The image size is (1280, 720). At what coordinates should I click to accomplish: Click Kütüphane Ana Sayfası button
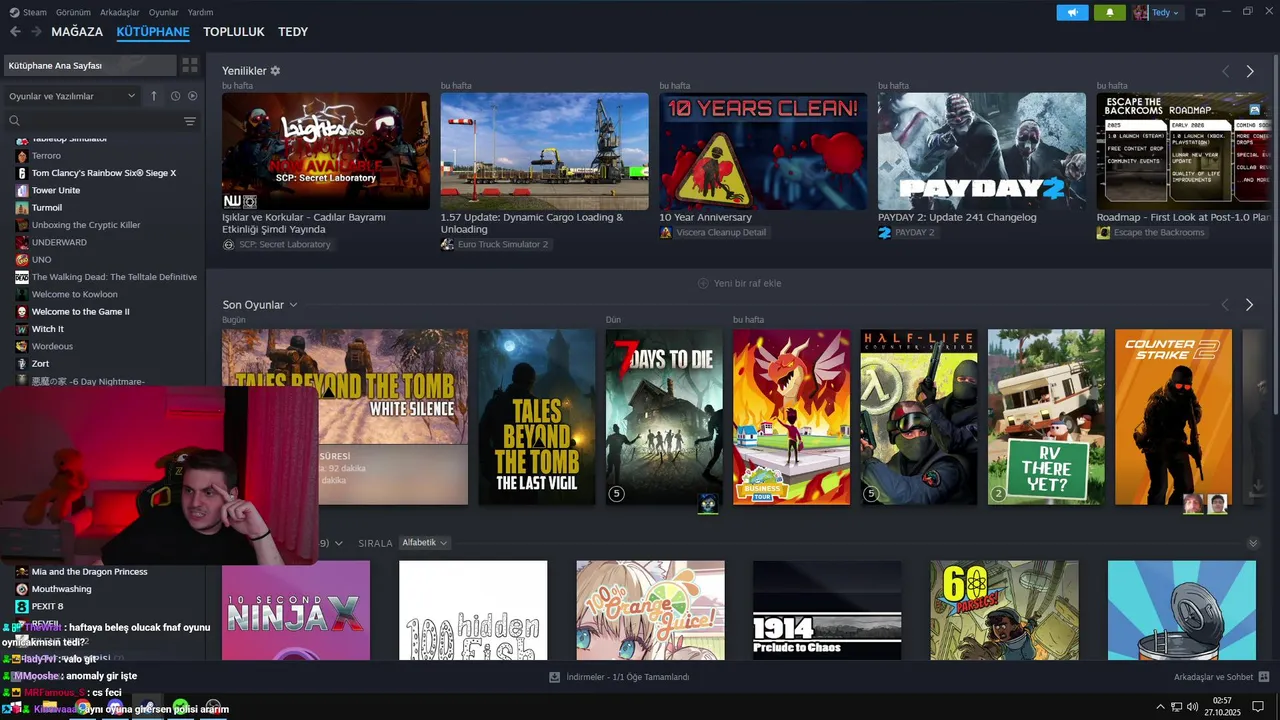[x=89, y=65]
